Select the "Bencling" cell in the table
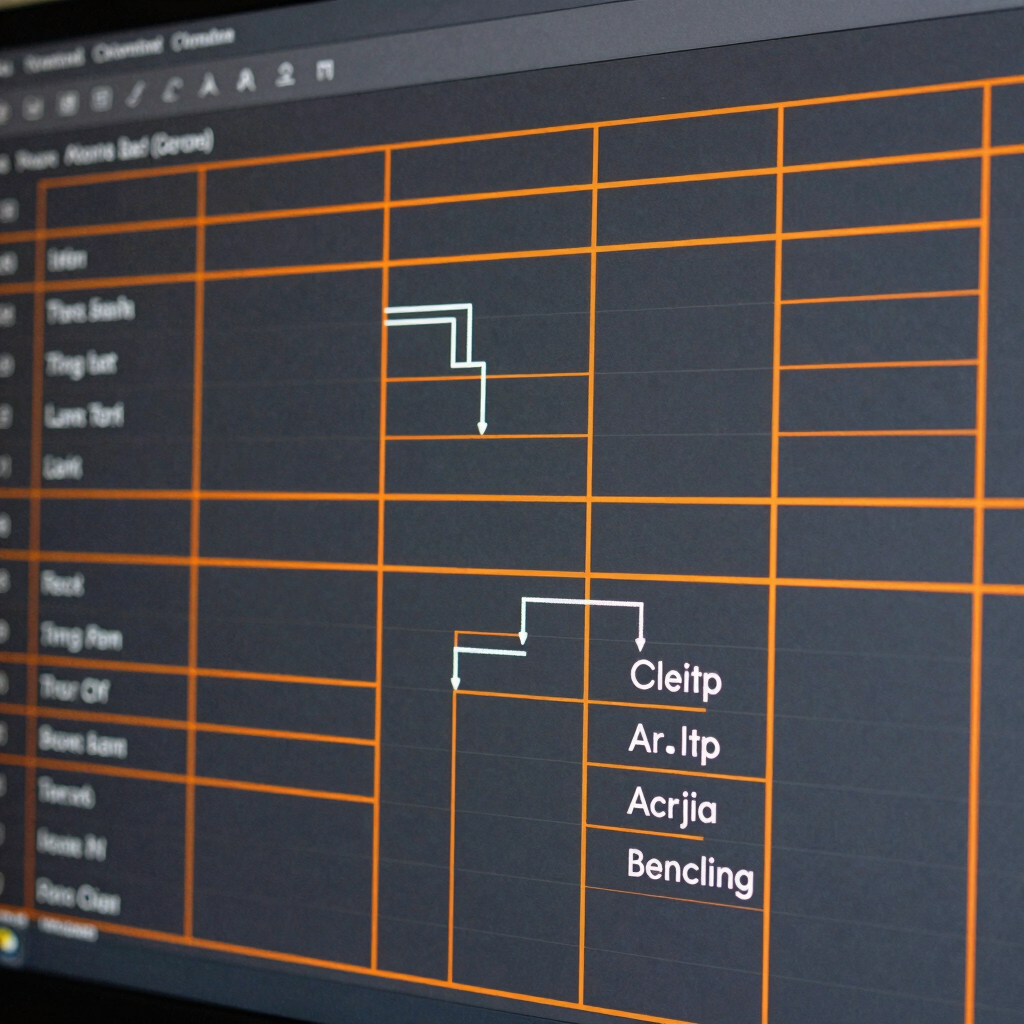The width and height of the screenshot is (1024, 1024). (x=690, y=871)
